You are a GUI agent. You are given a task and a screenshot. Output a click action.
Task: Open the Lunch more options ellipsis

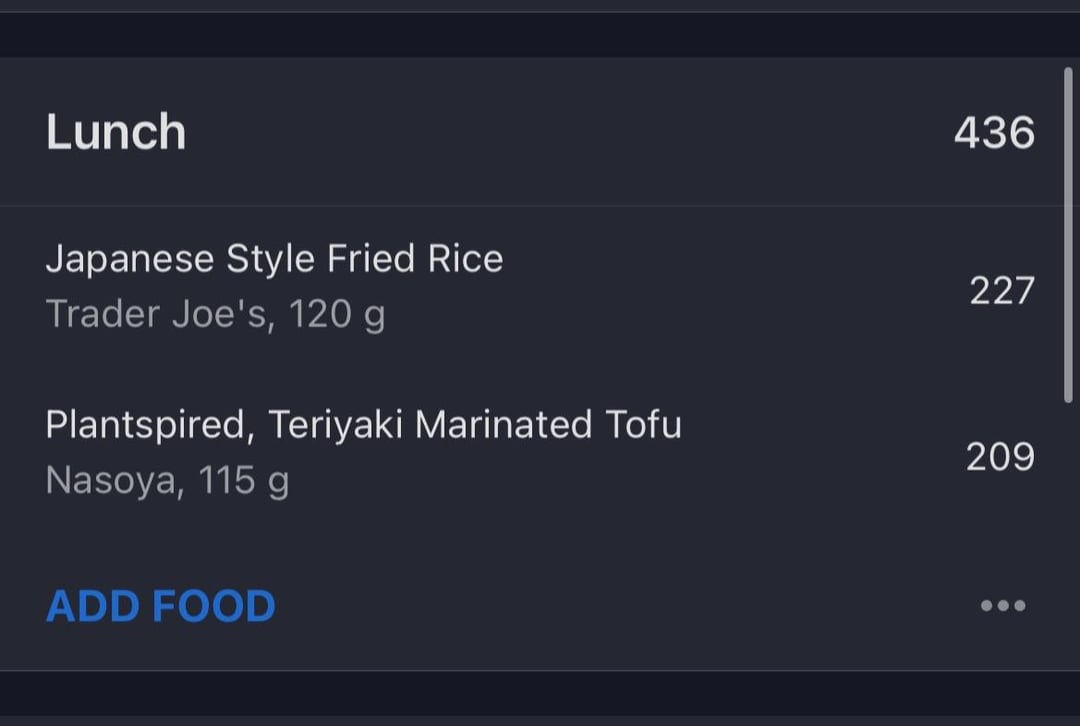[1003, 605]
